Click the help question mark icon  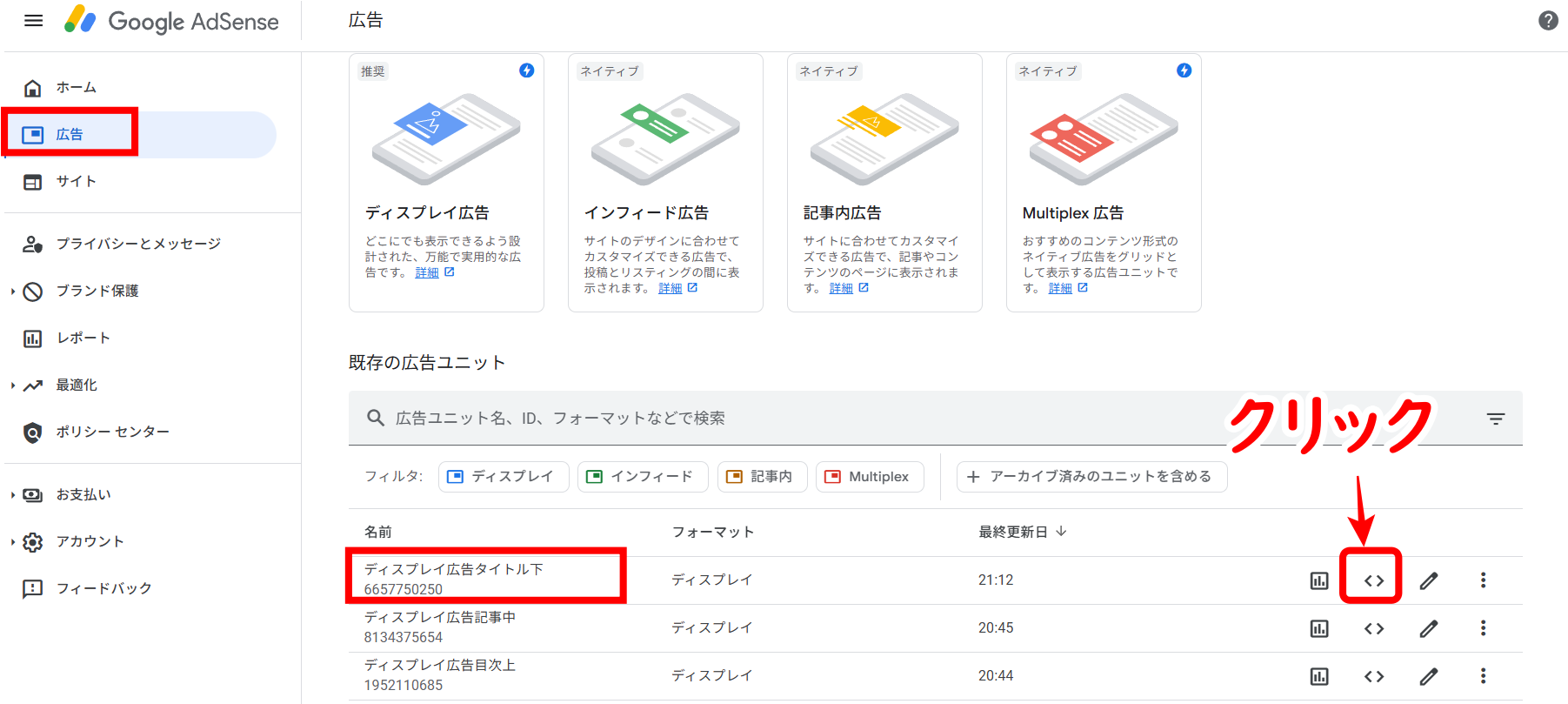1548,21
